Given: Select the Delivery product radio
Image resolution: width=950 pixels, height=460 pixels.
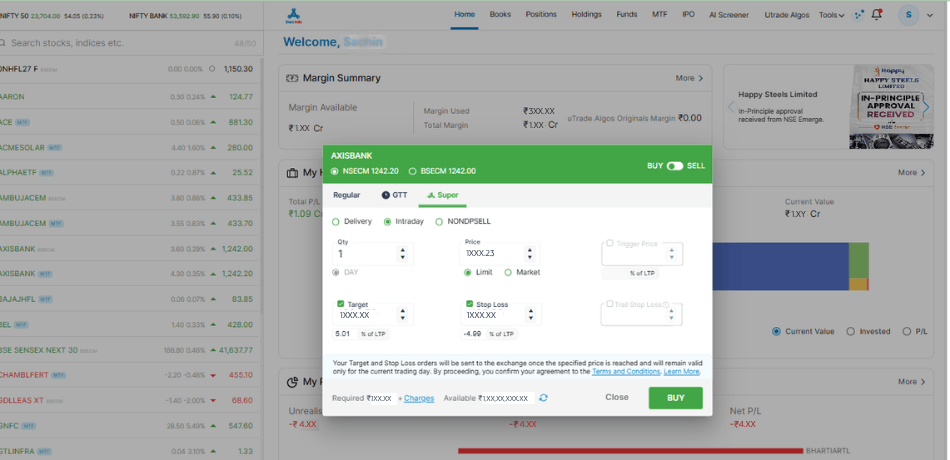Looking at the screenshot, I should pos(336,222).
